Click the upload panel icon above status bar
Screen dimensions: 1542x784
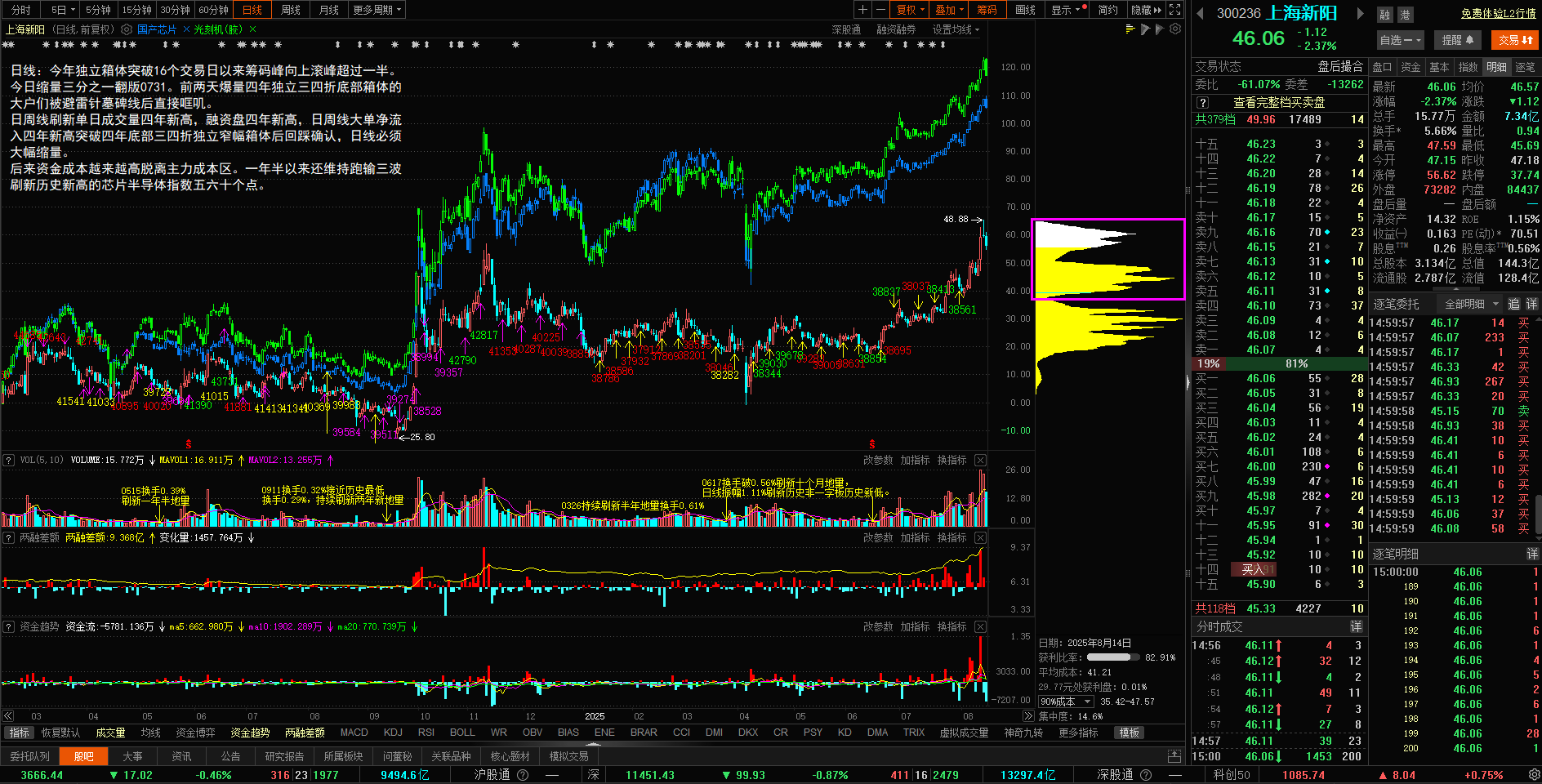click(x=1174, y=755)
